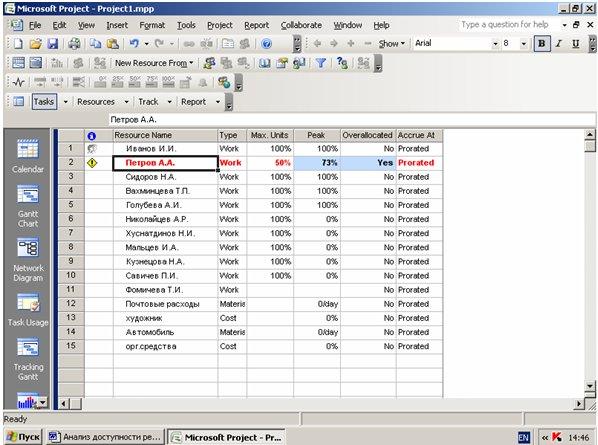
Task: Click the Resource Name column header
Action: tap(165, 135)
